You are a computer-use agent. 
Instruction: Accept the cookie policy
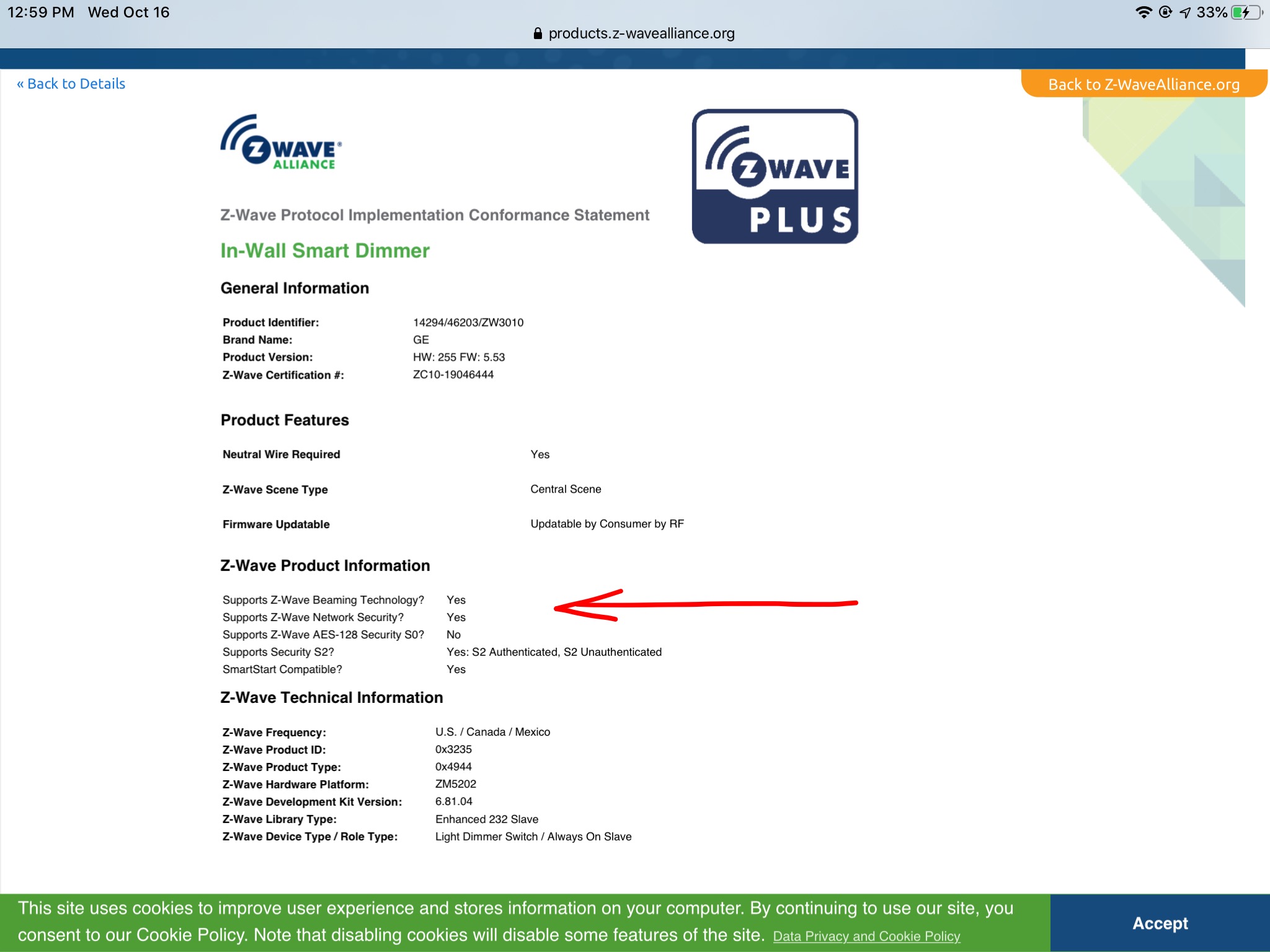pos(1160,923)
